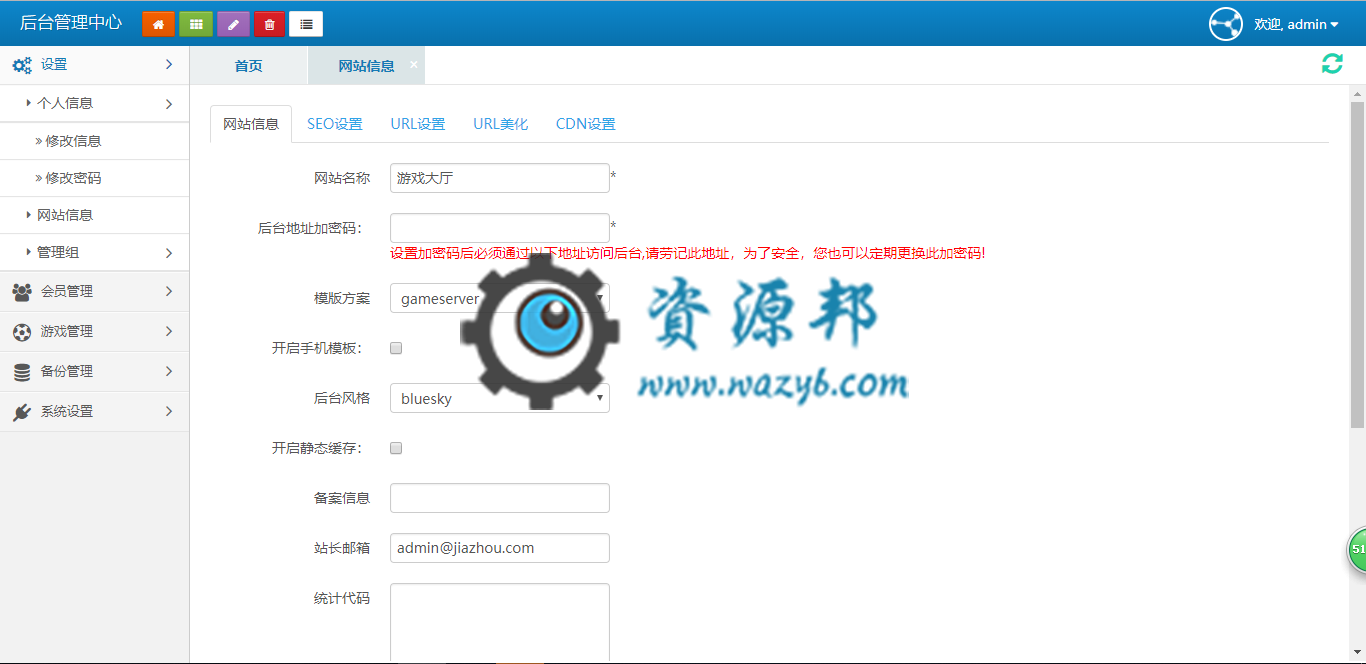Screen dimensions: 1366x664
Task: Expand the 个人信息 submenu chevron
Action: pos(169,103)
